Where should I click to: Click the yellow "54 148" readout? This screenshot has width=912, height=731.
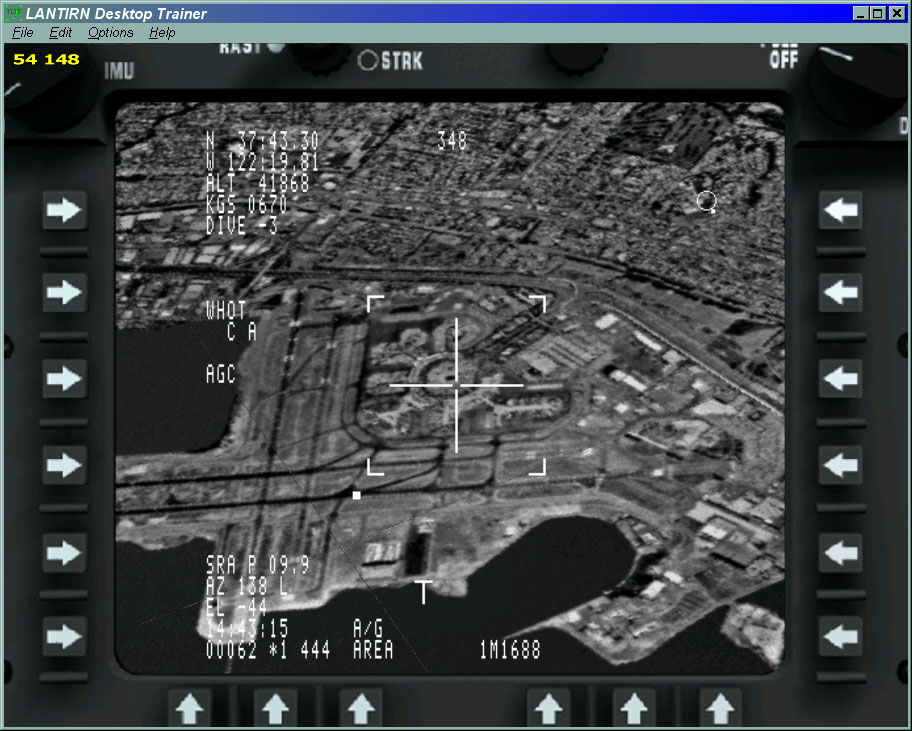pyautogui.click(x=46, y=59)
